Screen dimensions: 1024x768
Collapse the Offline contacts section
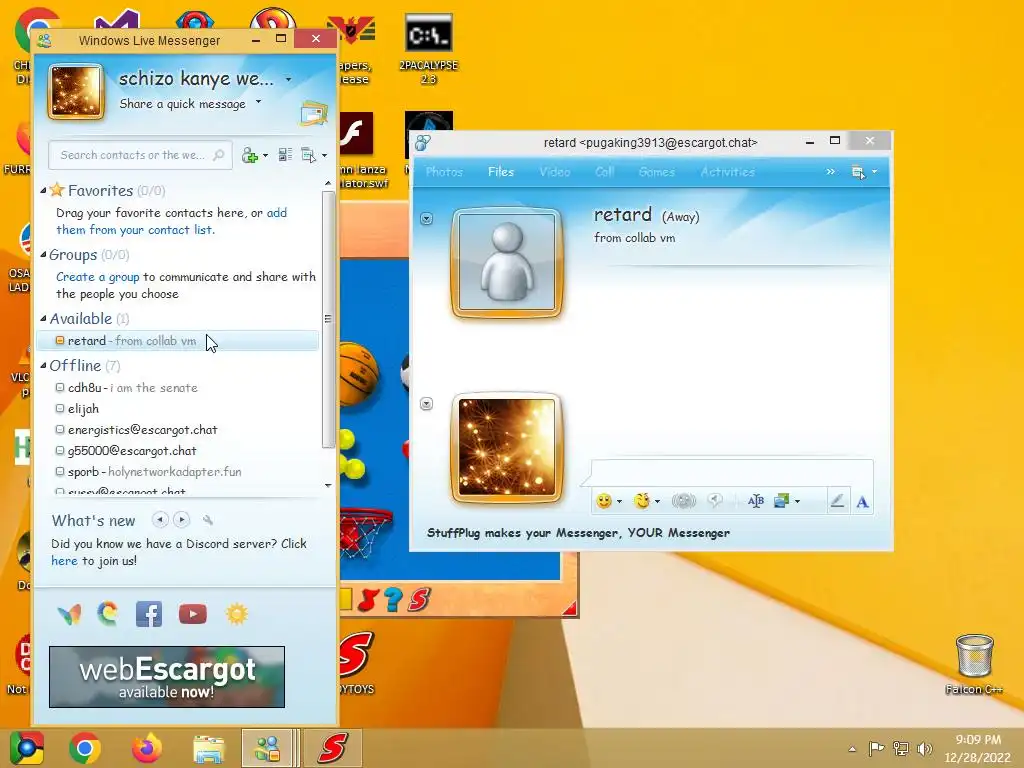coord(43,366)
